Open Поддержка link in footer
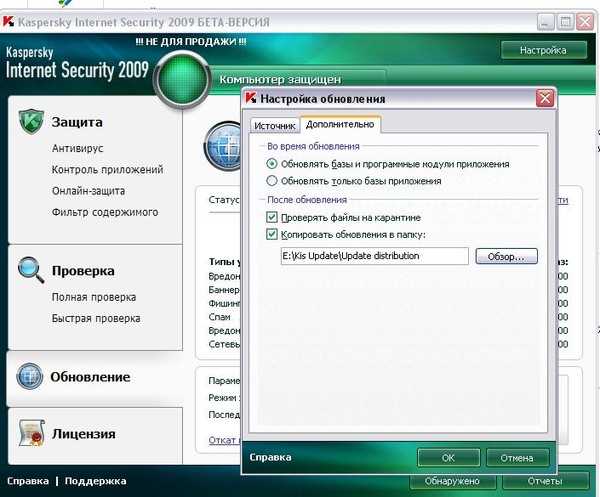This screenshot has width=600, height=497. pyautogui.click(x=95, y=481)
